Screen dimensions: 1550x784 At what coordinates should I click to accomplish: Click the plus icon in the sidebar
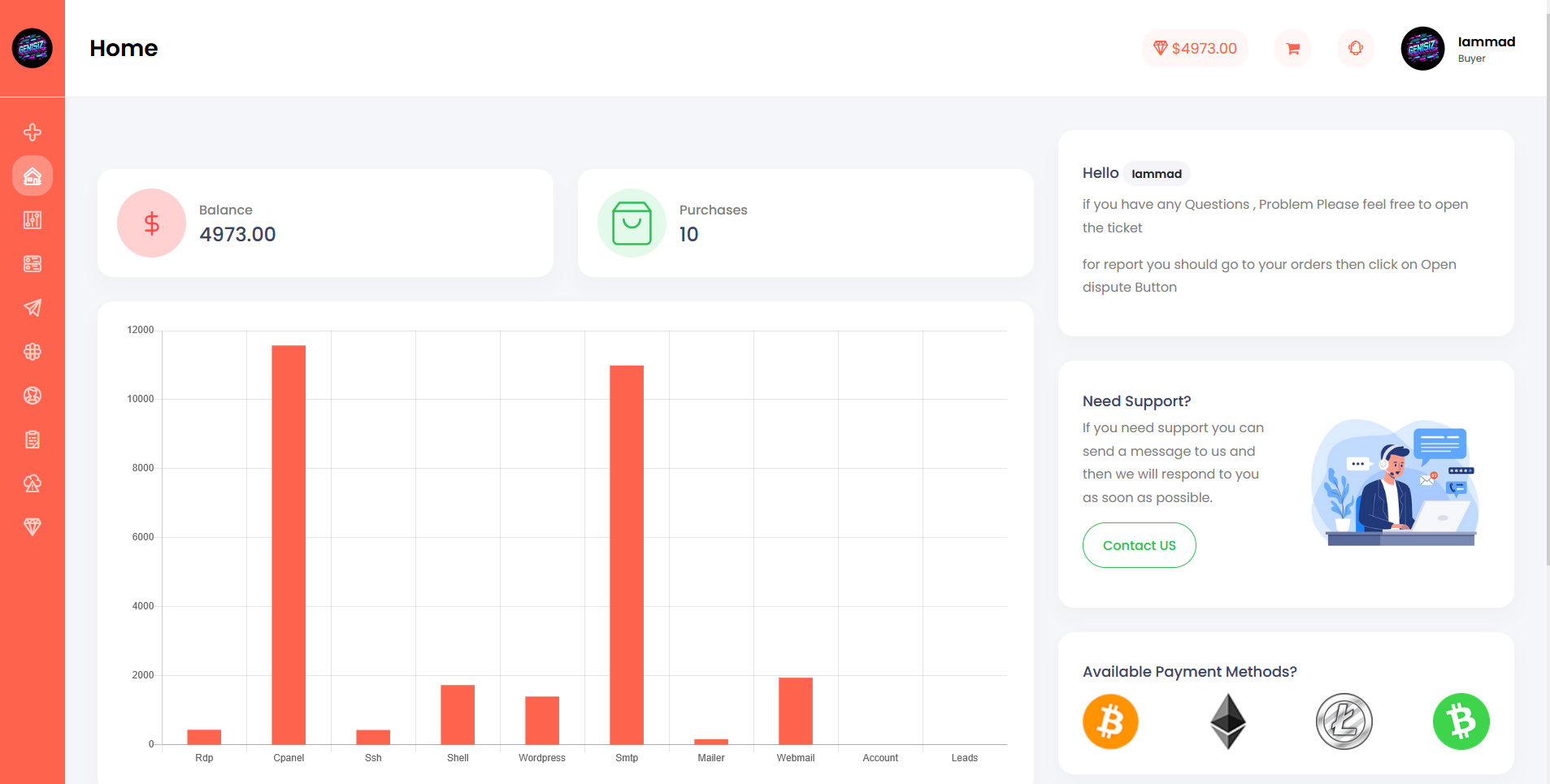point(33,132)
